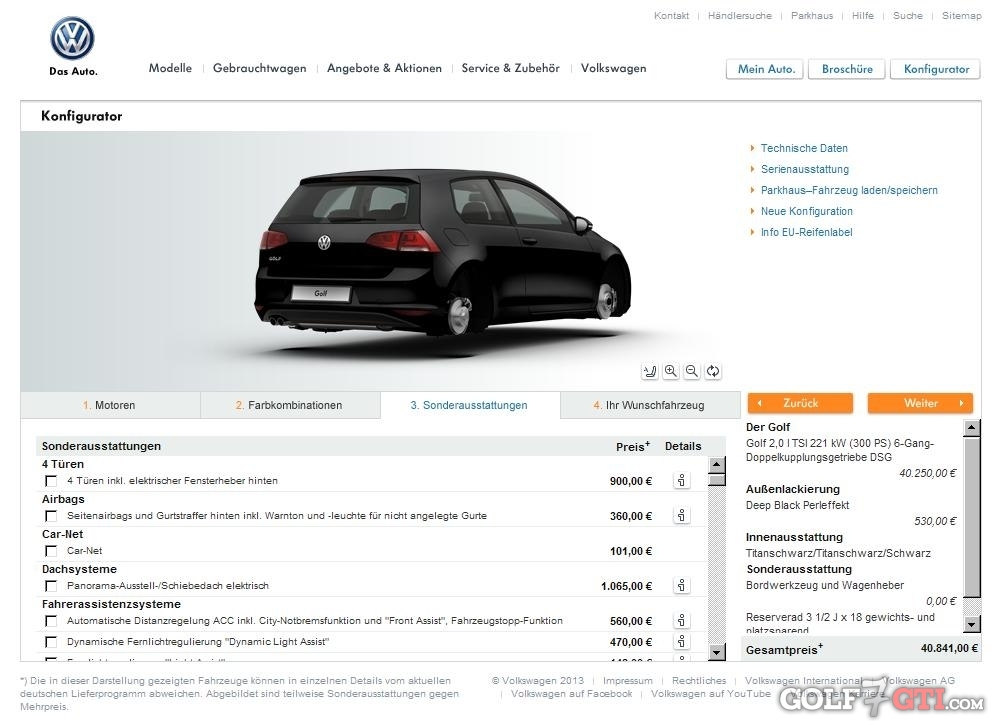Click Deep Black Perleffekt text in summary
Image resolution: width=994 pixels, height=725 pixels.
point(797,505)
